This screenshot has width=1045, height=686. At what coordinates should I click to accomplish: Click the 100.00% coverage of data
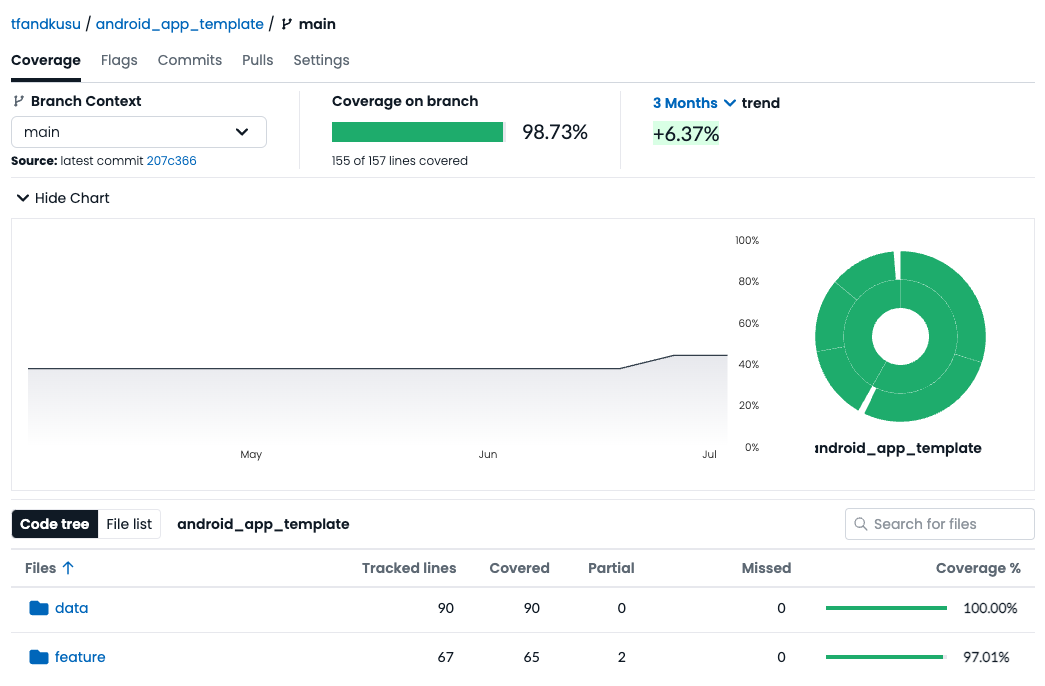pyautogui.click(x=990, y=608)
